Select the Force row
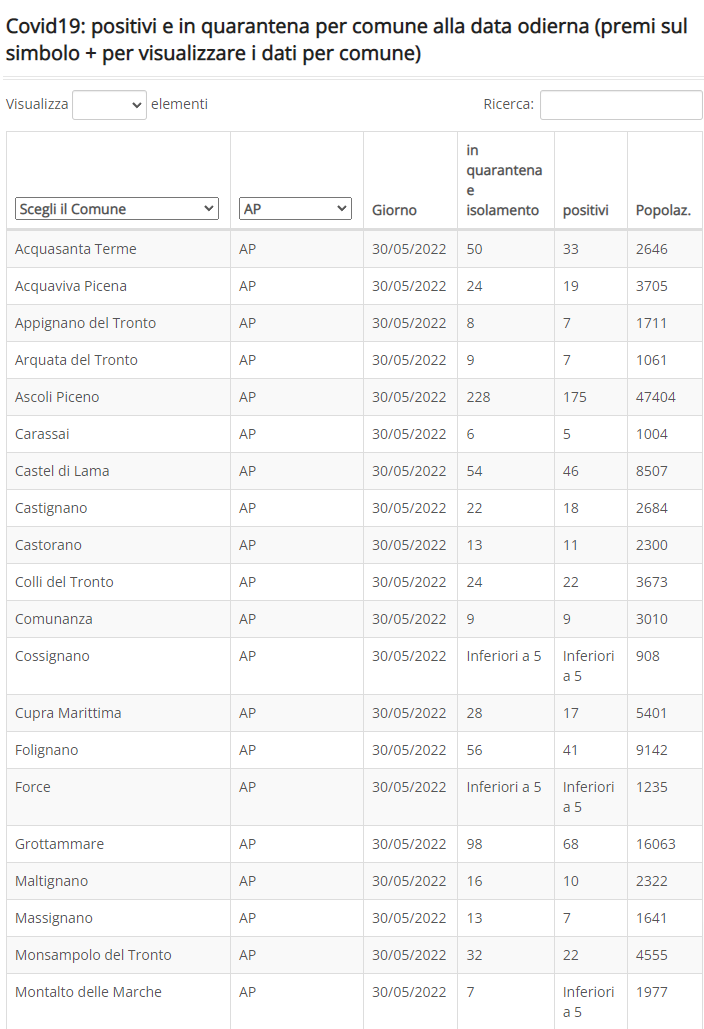 (x=354, y=797)
